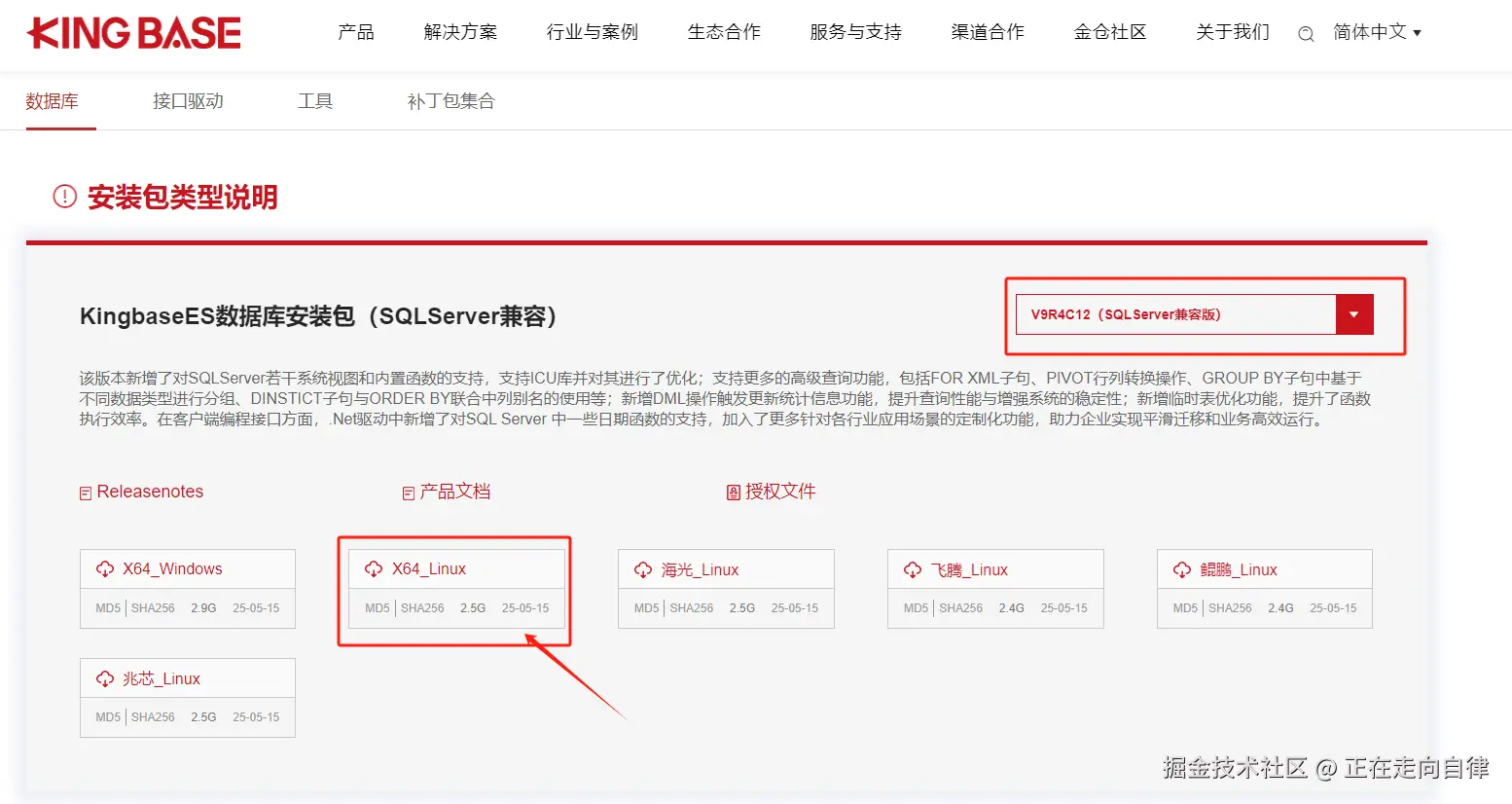The image size is (1512, 804).
Task: Open the 服务与支持 menu
Action: pos(856,32)
